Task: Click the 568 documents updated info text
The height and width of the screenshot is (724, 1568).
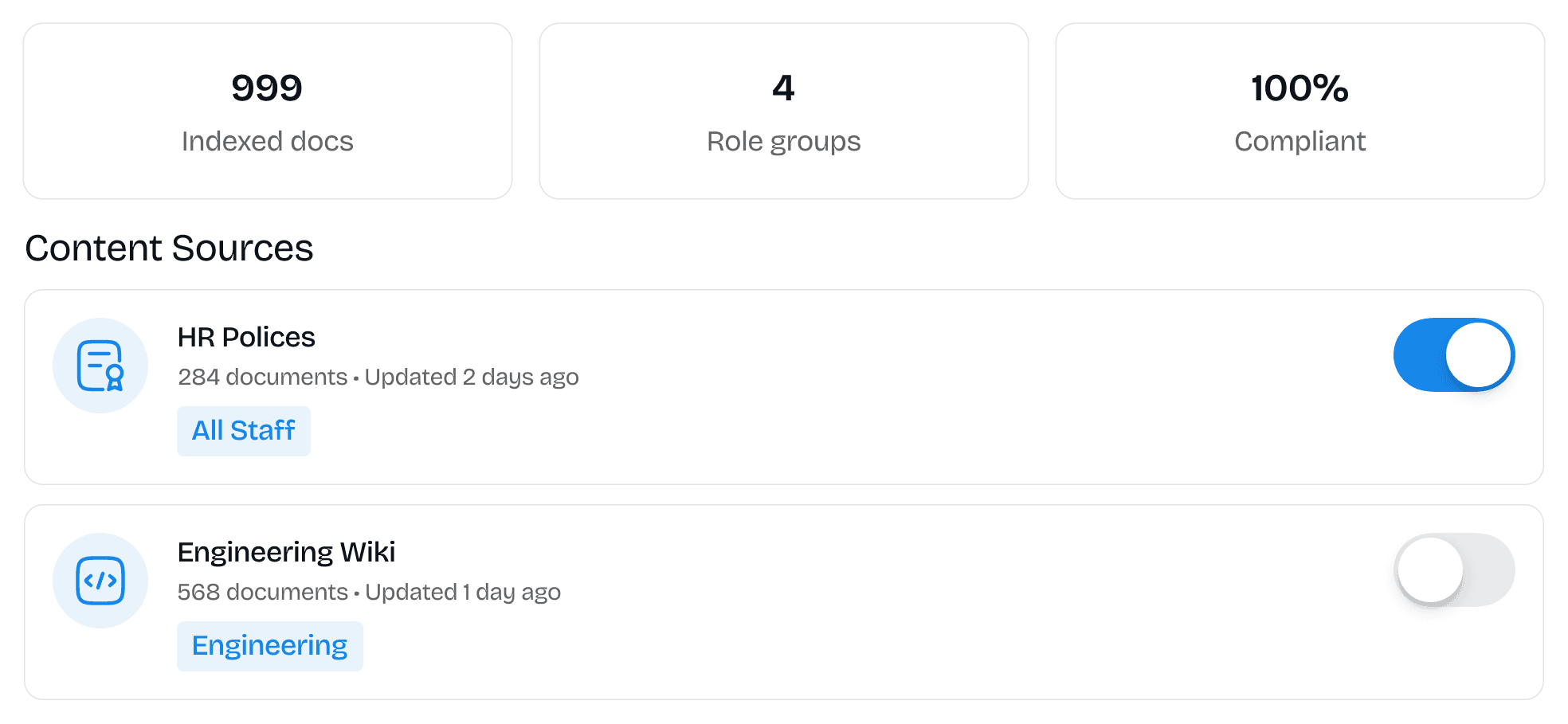Action: [x=369, y=592]
